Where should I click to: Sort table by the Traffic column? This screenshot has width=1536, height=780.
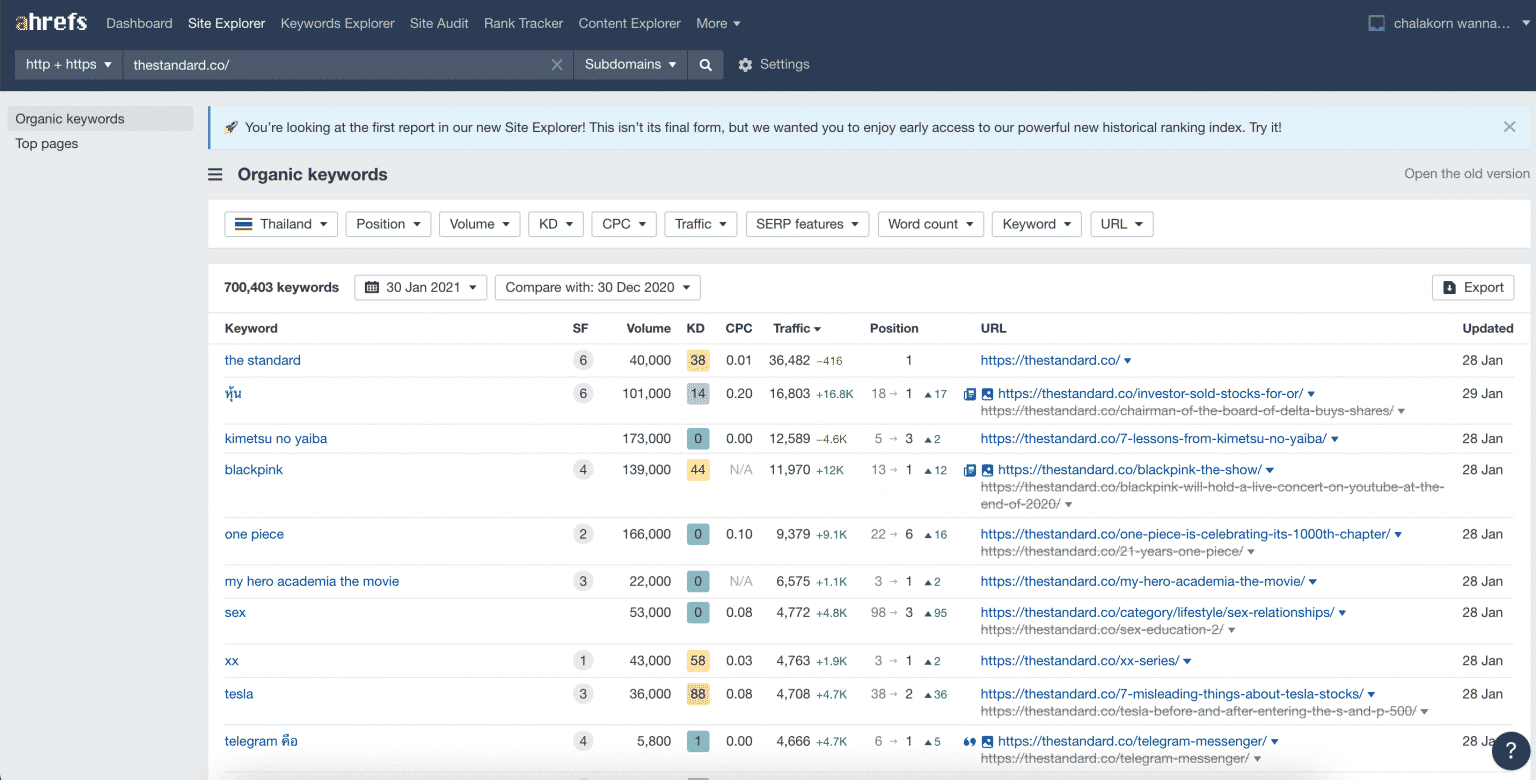click(x=797, y=328)
